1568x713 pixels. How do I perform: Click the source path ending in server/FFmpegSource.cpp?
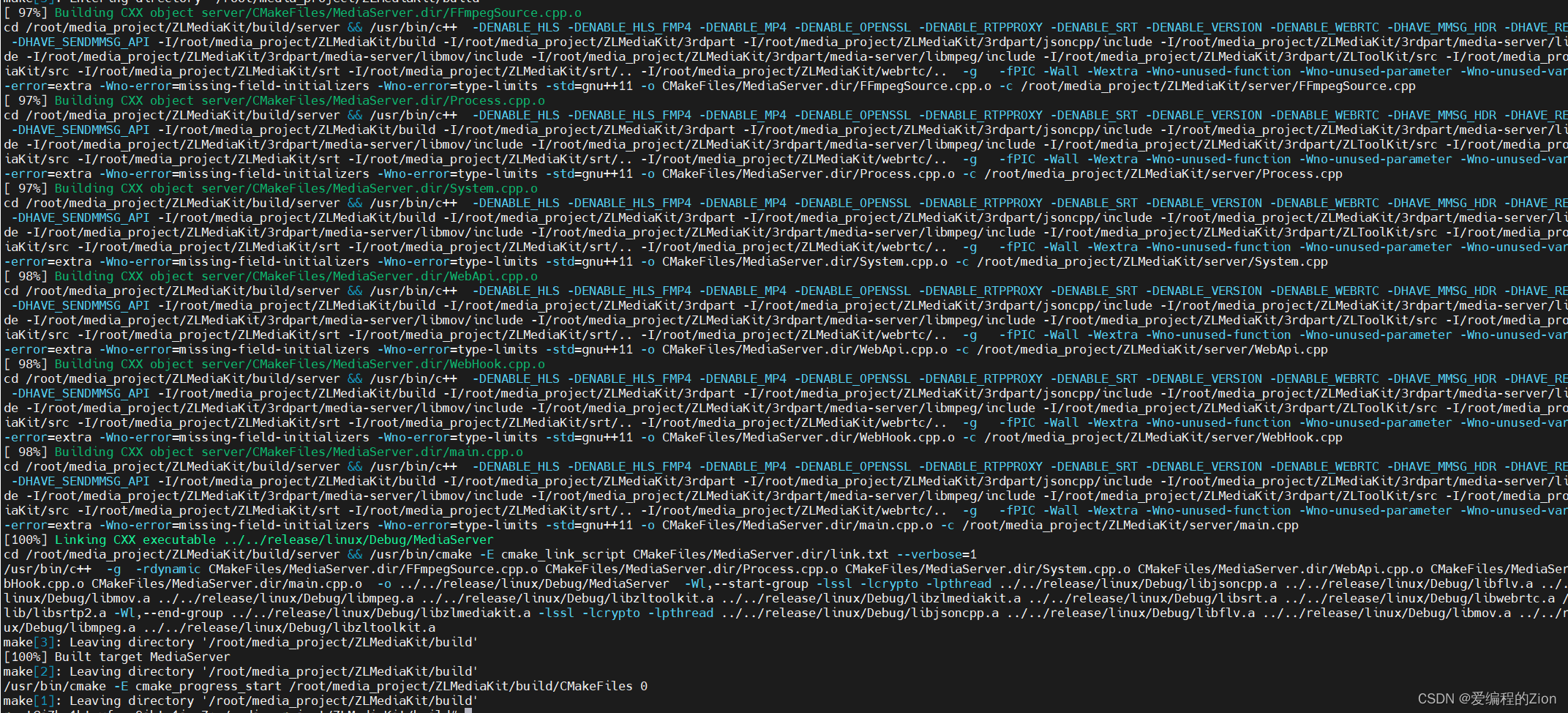[1218, 86]
